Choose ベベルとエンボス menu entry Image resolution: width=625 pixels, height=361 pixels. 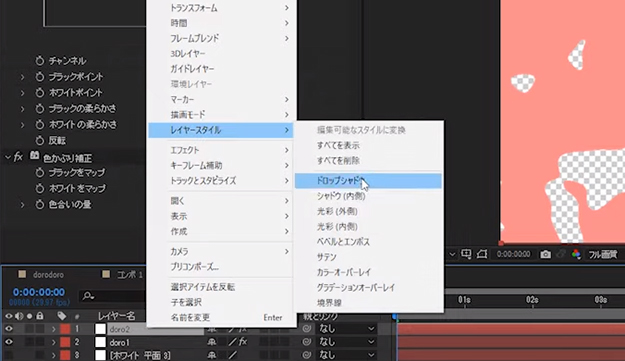coord(343,242)
